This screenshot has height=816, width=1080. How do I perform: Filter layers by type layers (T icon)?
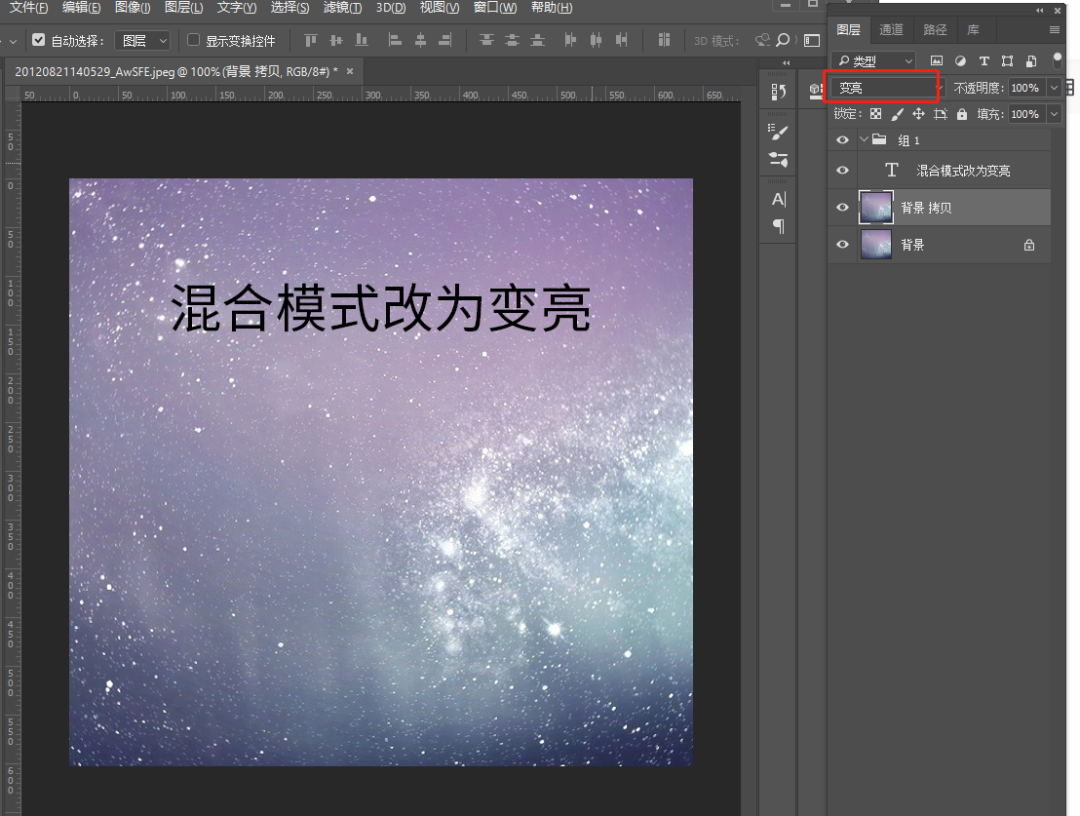tap(984, 62)
